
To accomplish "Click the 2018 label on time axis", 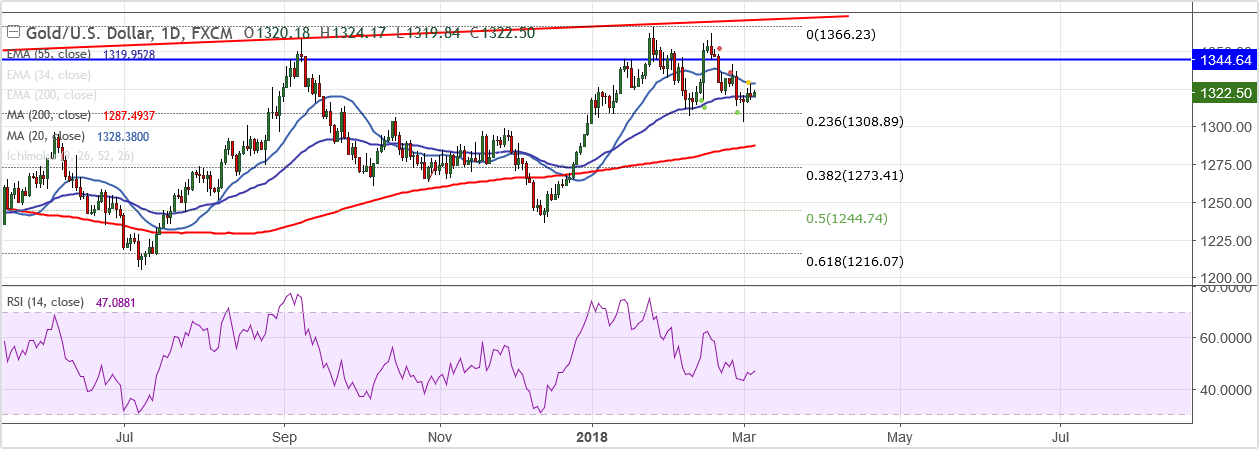I will click(590, 437).
